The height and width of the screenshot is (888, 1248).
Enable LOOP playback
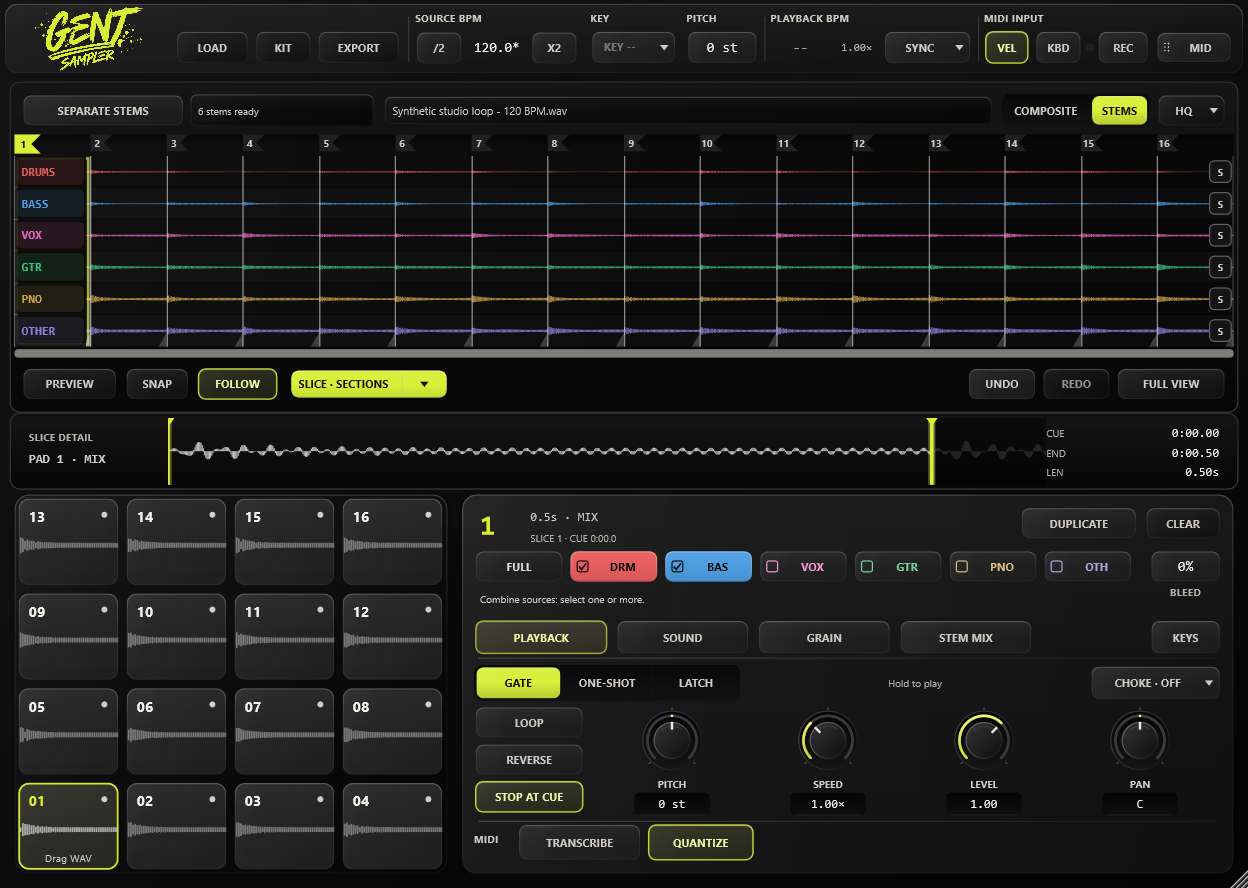tap(529, 723)
